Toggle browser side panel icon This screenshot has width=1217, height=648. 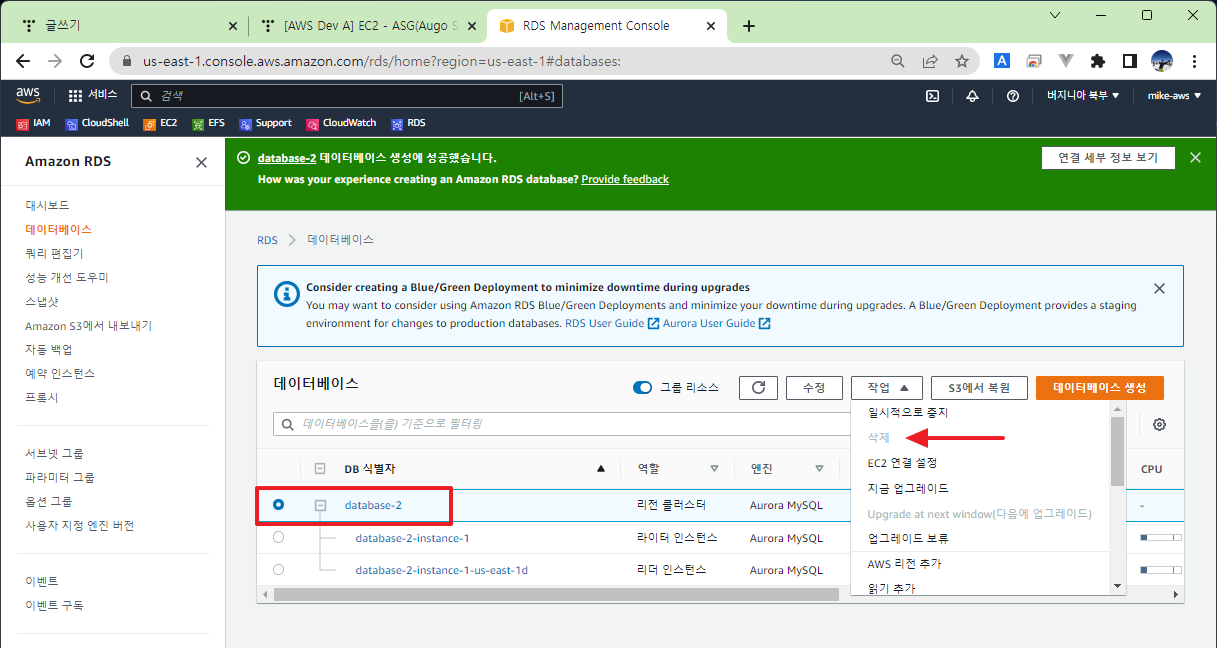(1129, 61)
